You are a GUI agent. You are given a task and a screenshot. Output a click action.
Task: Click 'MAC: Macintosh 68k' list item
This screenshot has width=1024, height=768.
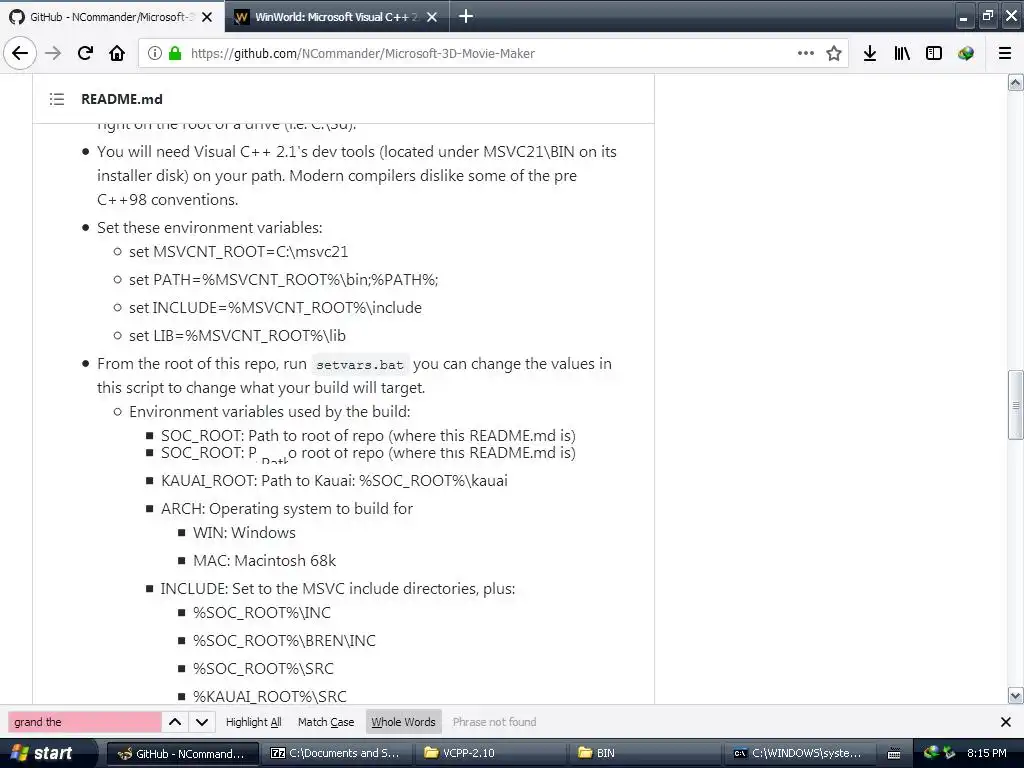264,561
